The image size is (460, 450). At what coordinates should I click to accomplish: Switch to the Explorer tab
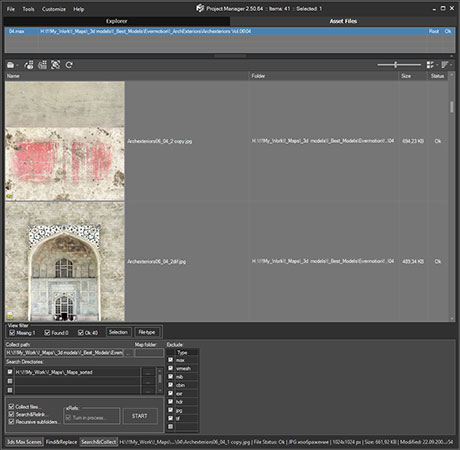(117, 21)
